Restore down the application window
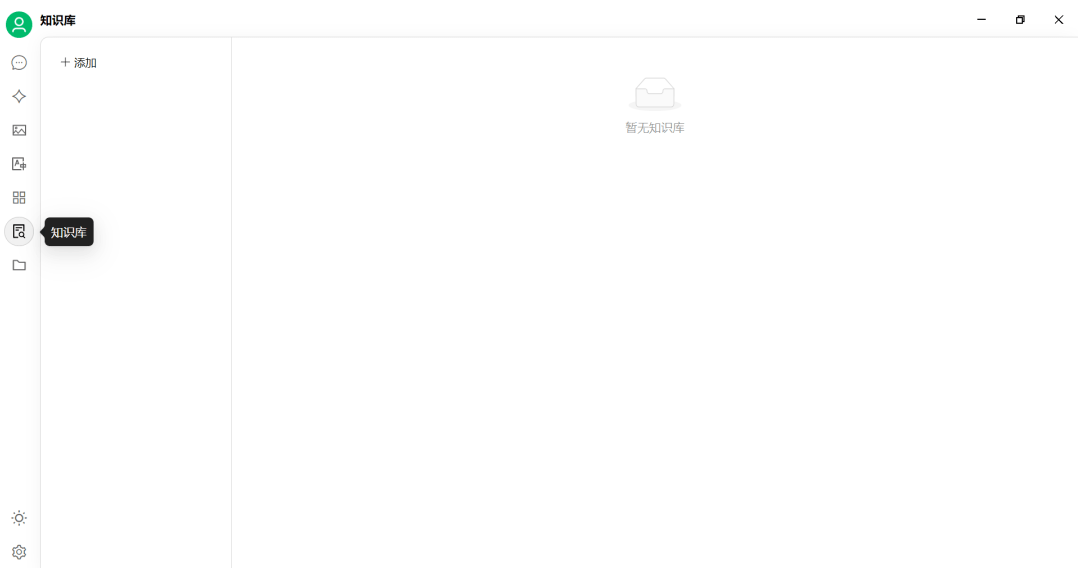The width and height of the screenshot is (1079, 568). (1020, 20)
